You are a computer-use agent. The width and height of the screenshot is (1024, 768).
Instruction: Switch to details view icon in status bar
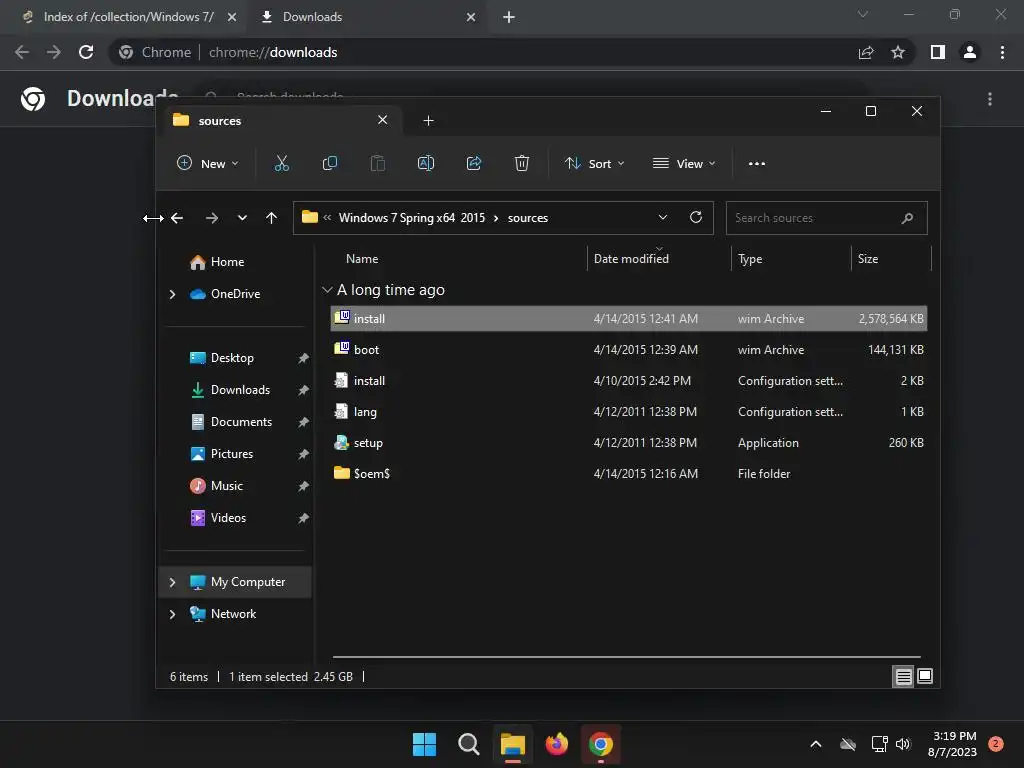click(903, 677)
